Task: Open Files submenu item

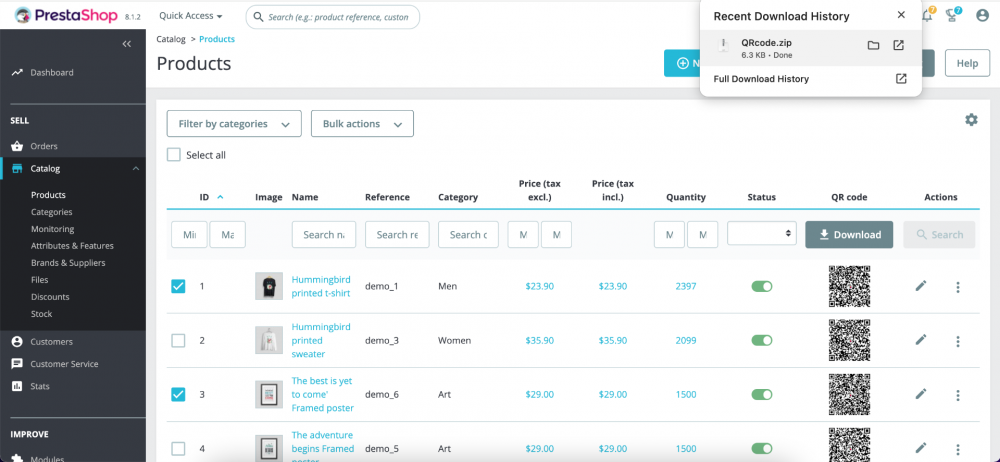Action: 40,279
